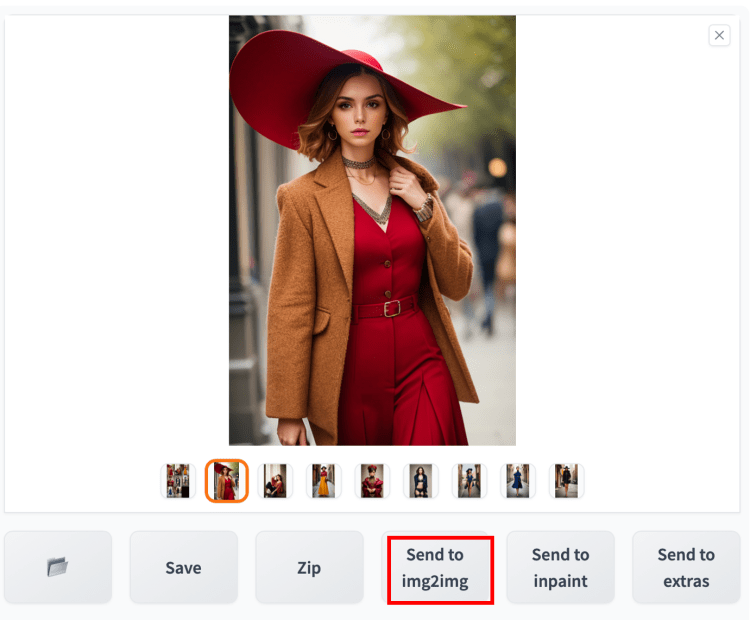Viewport: 750px width, 620px height.
Task: Show the red robe portrait thumbnail
Action: (x=372, y=481)
